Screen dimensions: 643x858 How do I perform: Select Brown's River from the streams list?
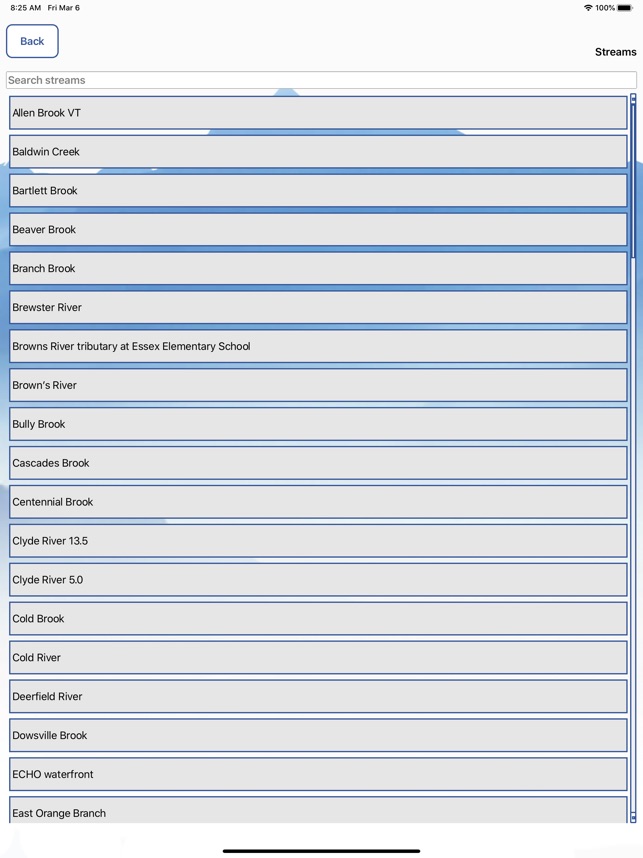click(x=318, y=385)
